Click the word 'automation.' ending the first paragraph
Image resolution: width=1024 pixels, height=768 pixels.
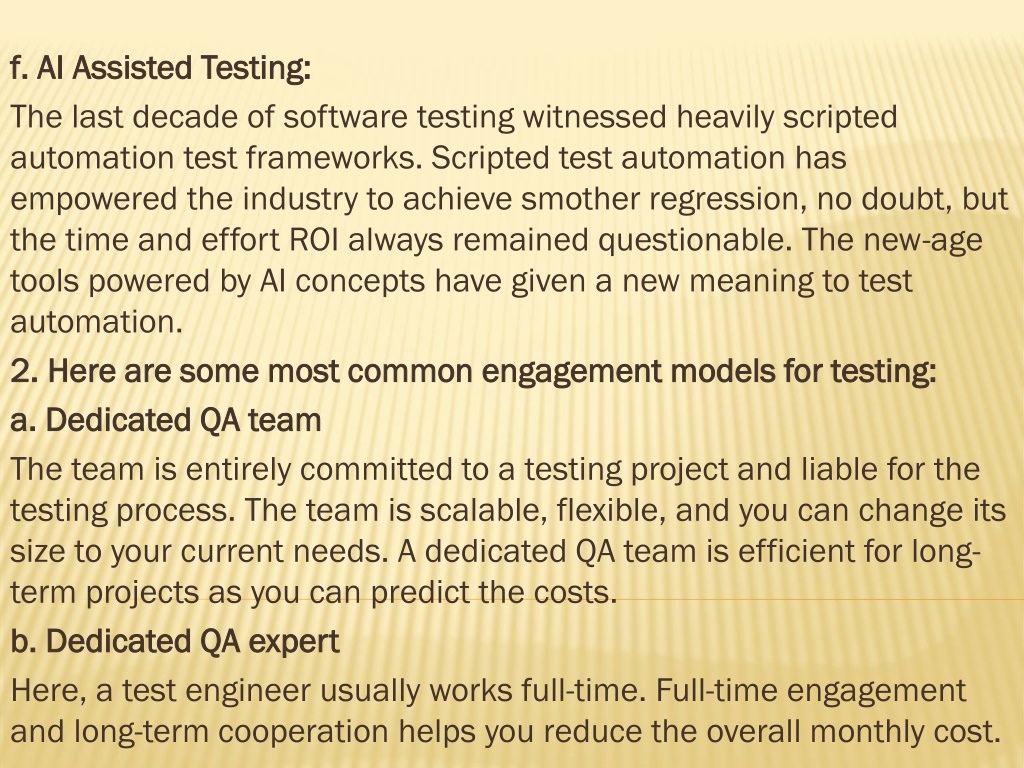[97, 322]
